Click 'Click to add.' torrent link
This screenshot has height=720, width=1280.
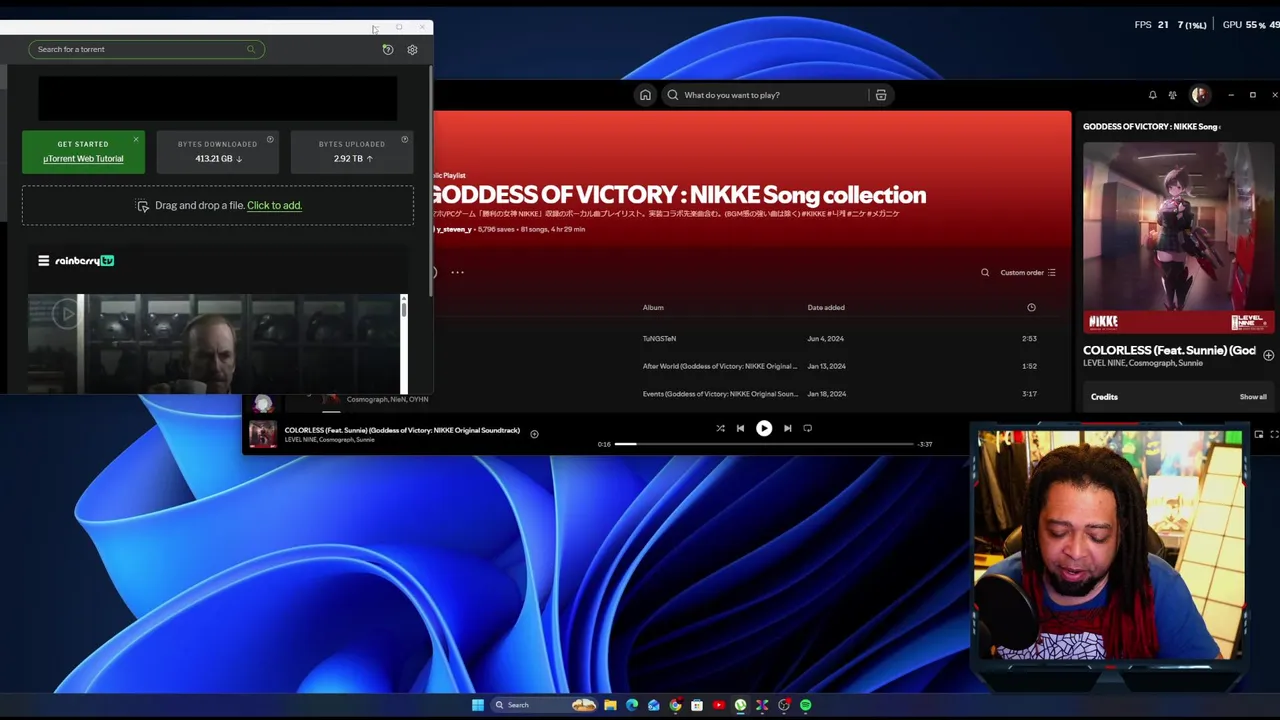click(x=274, y=205)
